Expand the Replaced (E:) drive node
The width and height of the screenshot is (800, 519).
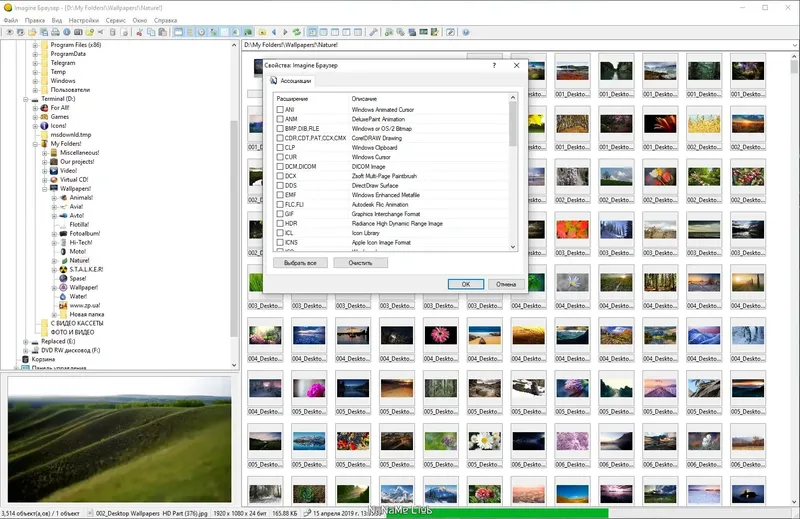click(25, 342)
